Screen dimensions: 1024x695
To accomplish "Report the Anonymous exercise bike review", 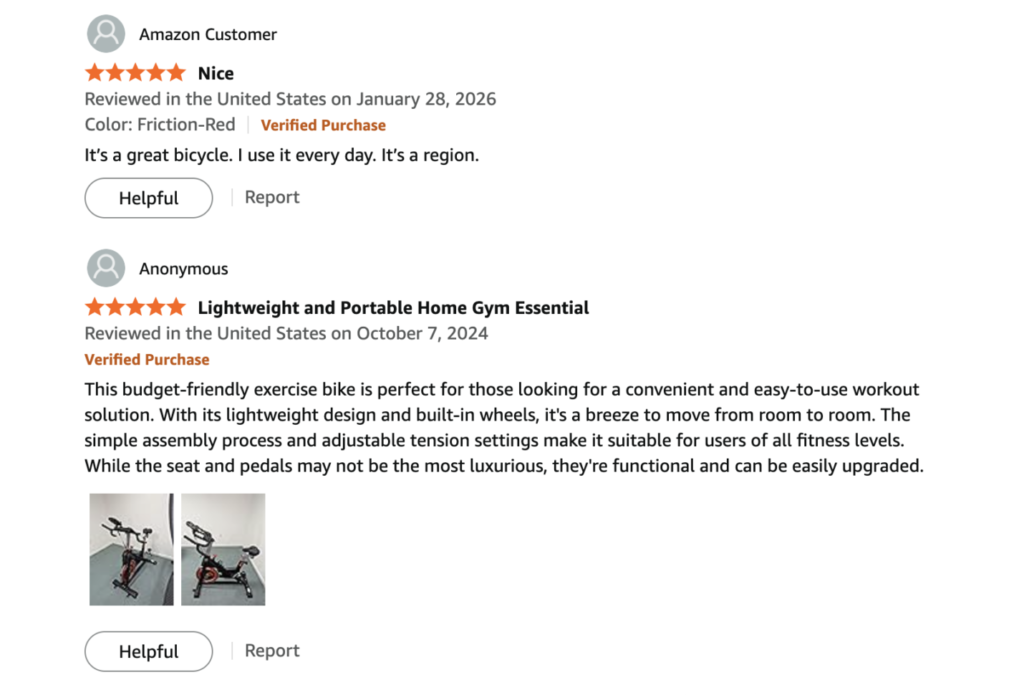I will [x=272, y=650].
